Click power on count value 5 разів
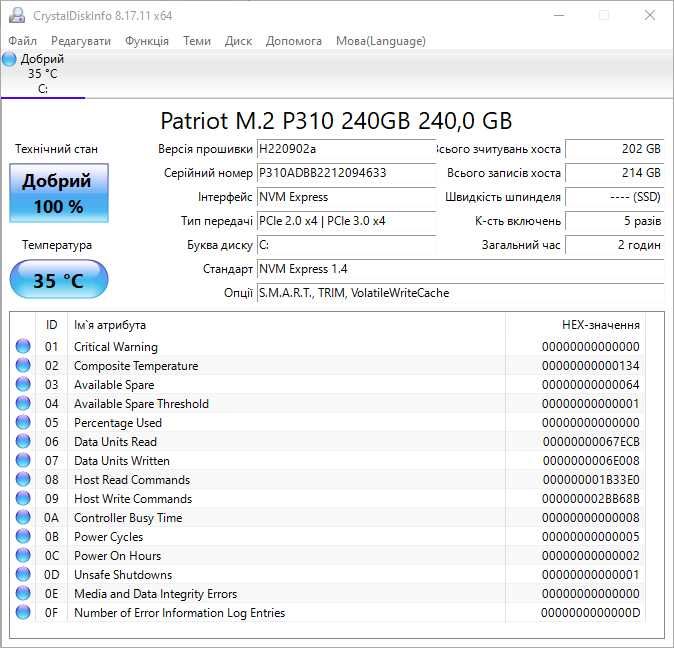The image size is (674, 648). point(615,221)
